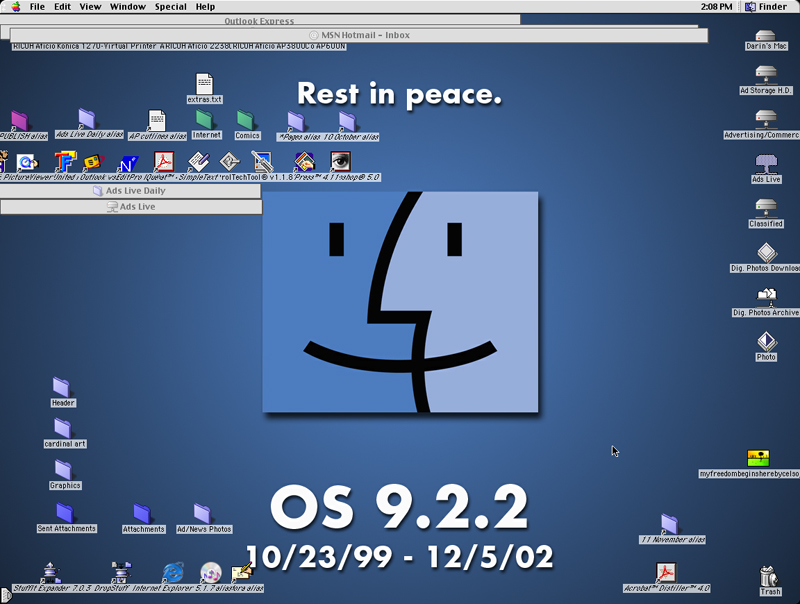Viewport: 800px width, 604px height.
Task: Select the extras.txt document icon
Action: click(204, 84)
